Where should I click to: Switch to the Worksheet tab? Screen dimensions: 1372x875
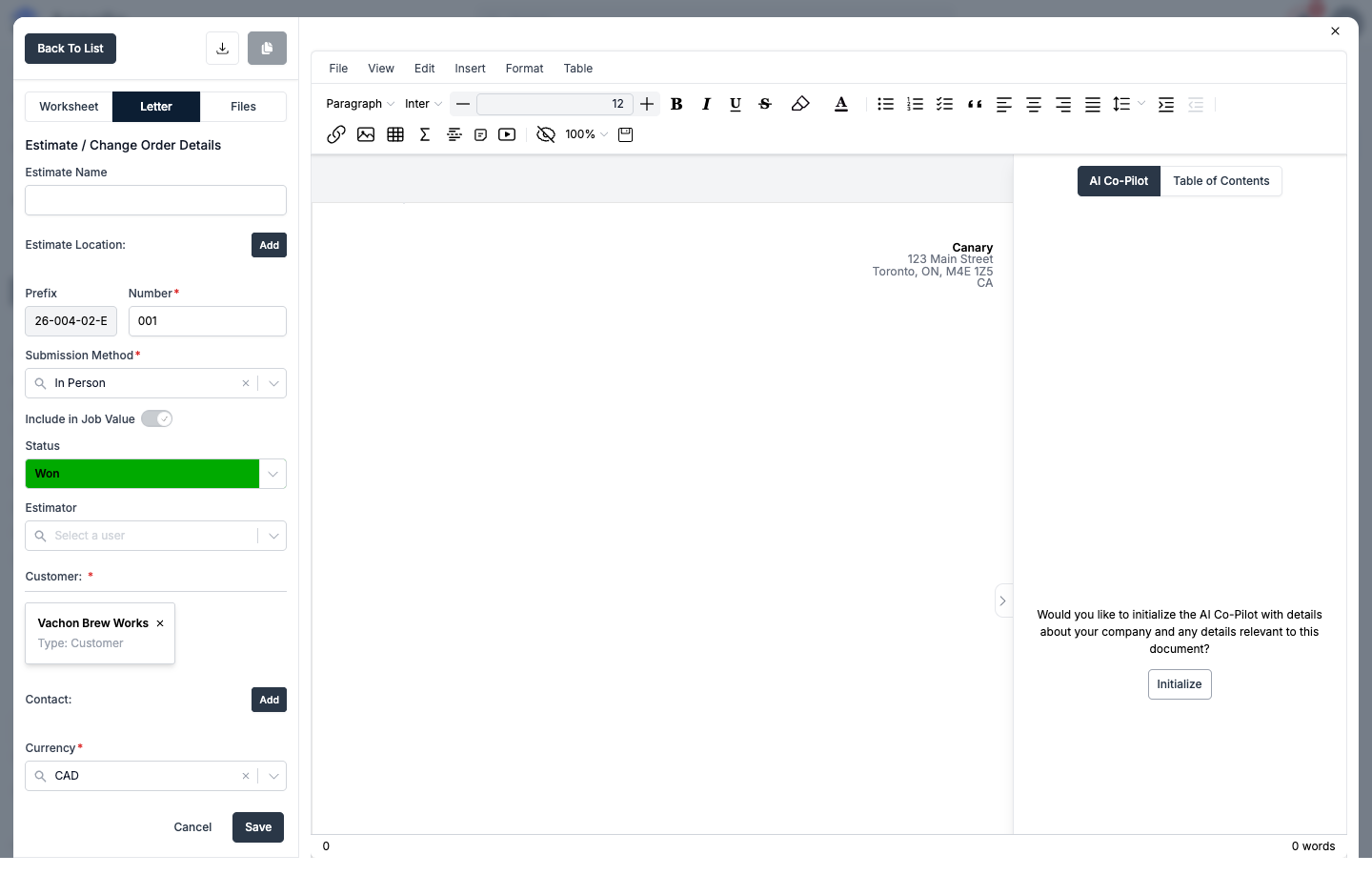point(69,107)
